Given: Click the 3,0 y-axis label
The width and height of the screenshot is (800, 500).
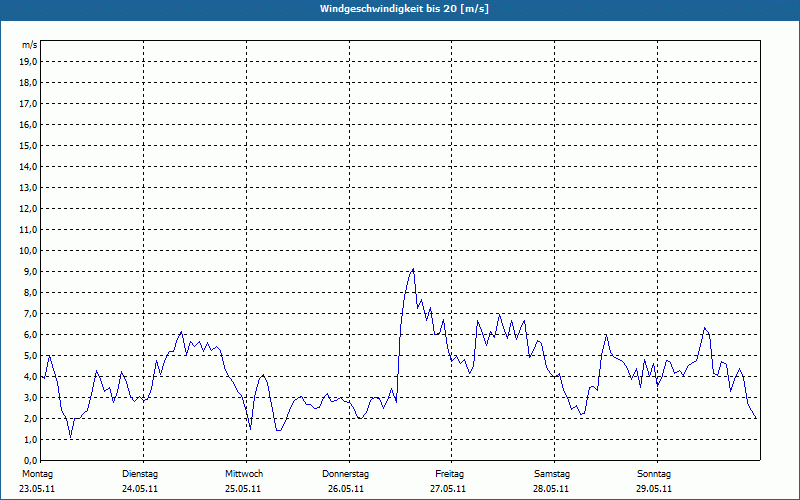Looking at the screenshot, I should 30,397.
